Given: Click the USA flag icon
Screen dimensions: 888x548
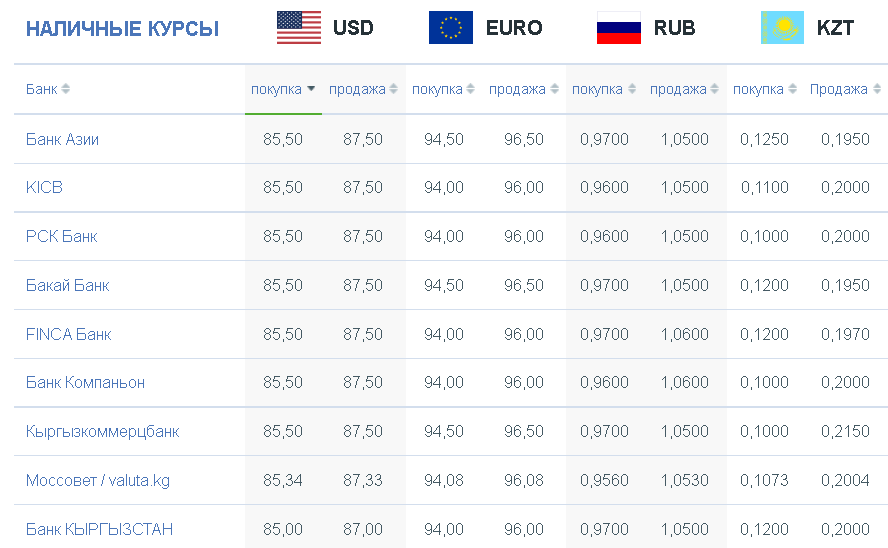Looking at the screenshot, I should (298, 28).
